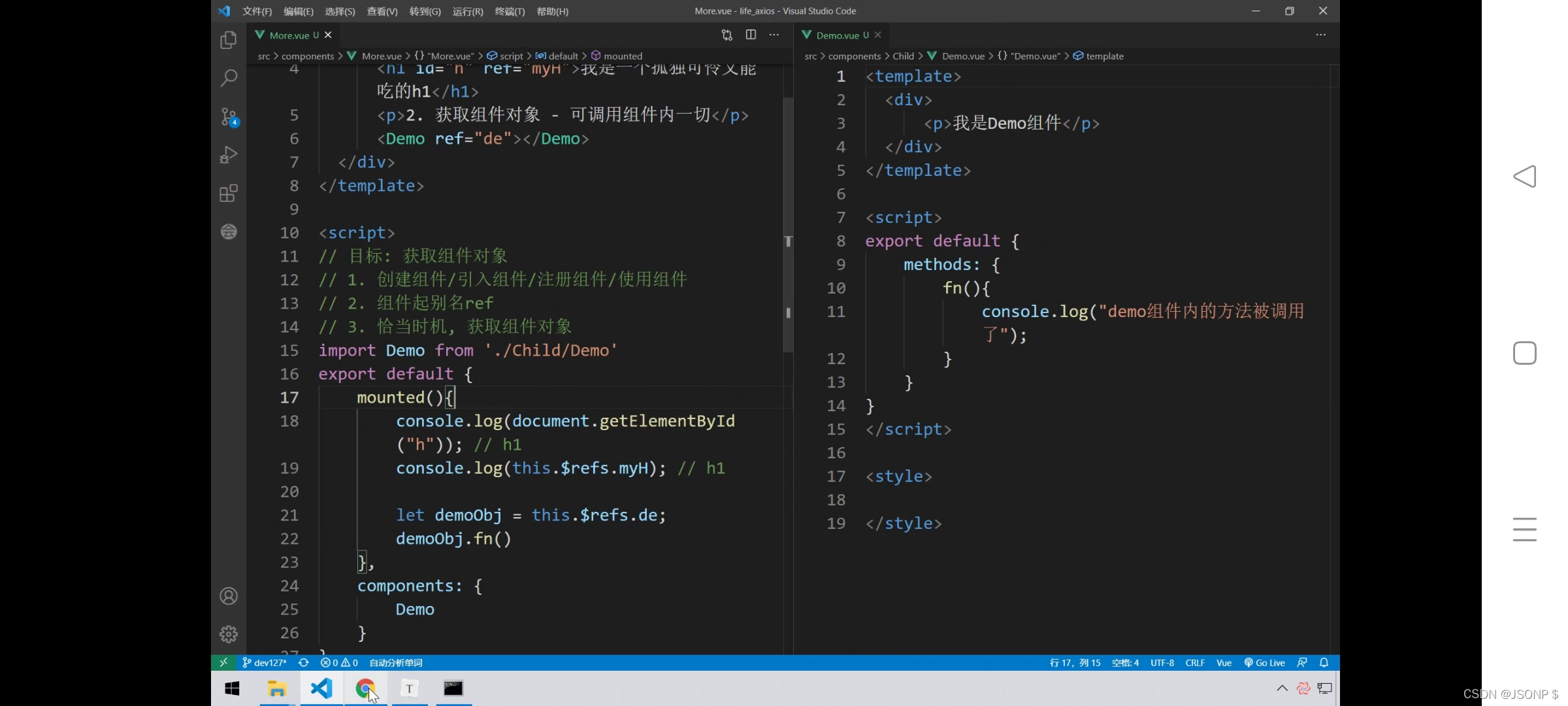This screenshot has height=706, width=1568.
Task: Click the open changes icon in left editor toolbar
Action: coord(727,35)
